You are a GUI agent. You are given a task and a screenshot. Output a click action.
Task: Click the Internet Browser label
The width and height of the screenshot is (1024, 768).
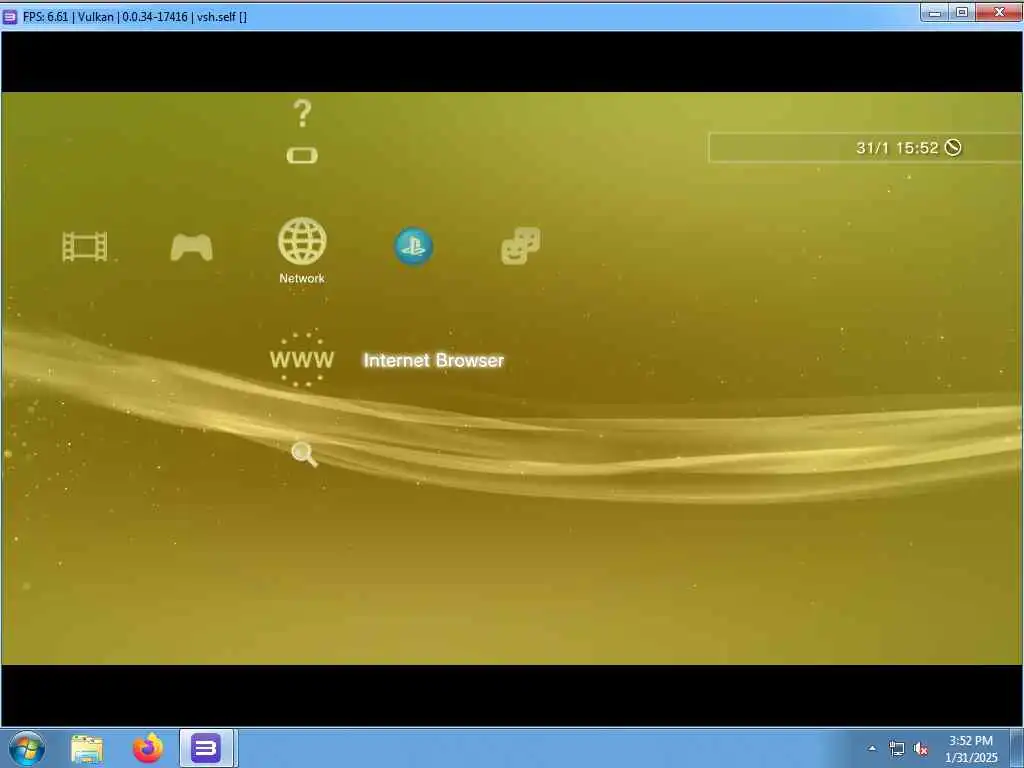(x=434, y=360)
